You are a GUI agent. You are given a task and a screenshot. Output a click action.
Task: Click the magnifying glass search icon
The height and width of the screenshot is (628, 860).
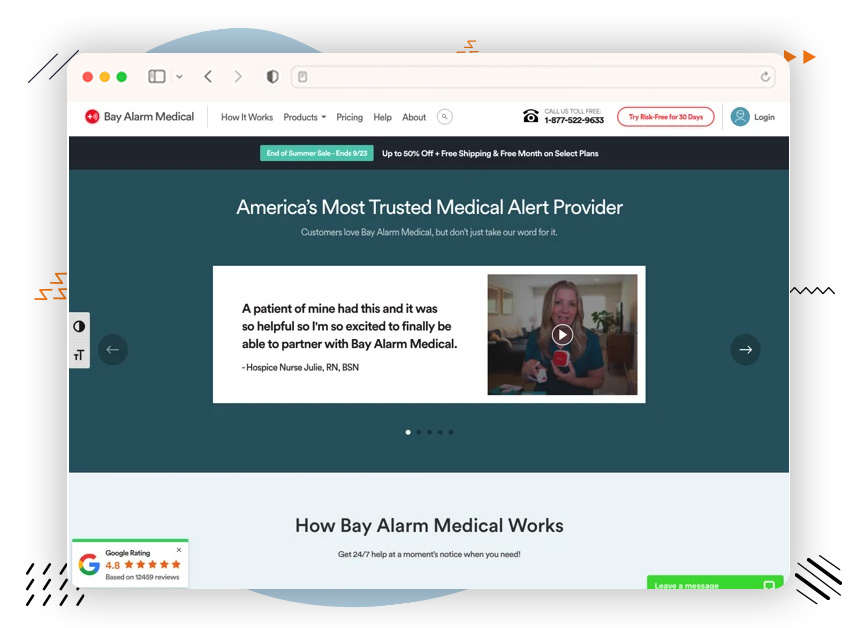[x=444, y=117]
